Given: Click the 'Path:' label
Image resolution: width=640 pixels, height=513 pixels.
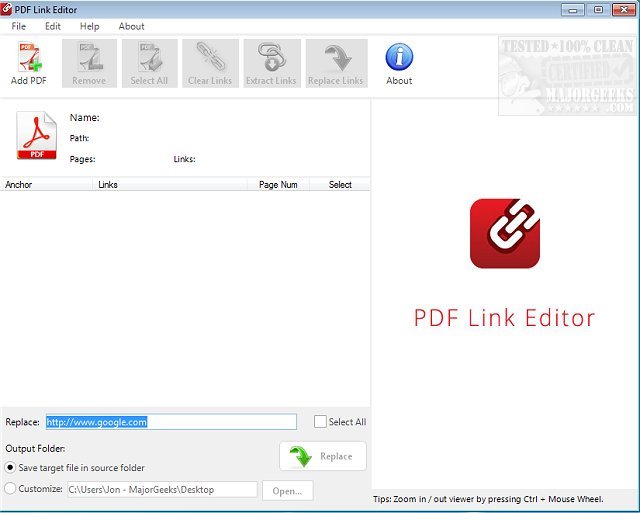Looking at the screenshot, I should (79, 138).
